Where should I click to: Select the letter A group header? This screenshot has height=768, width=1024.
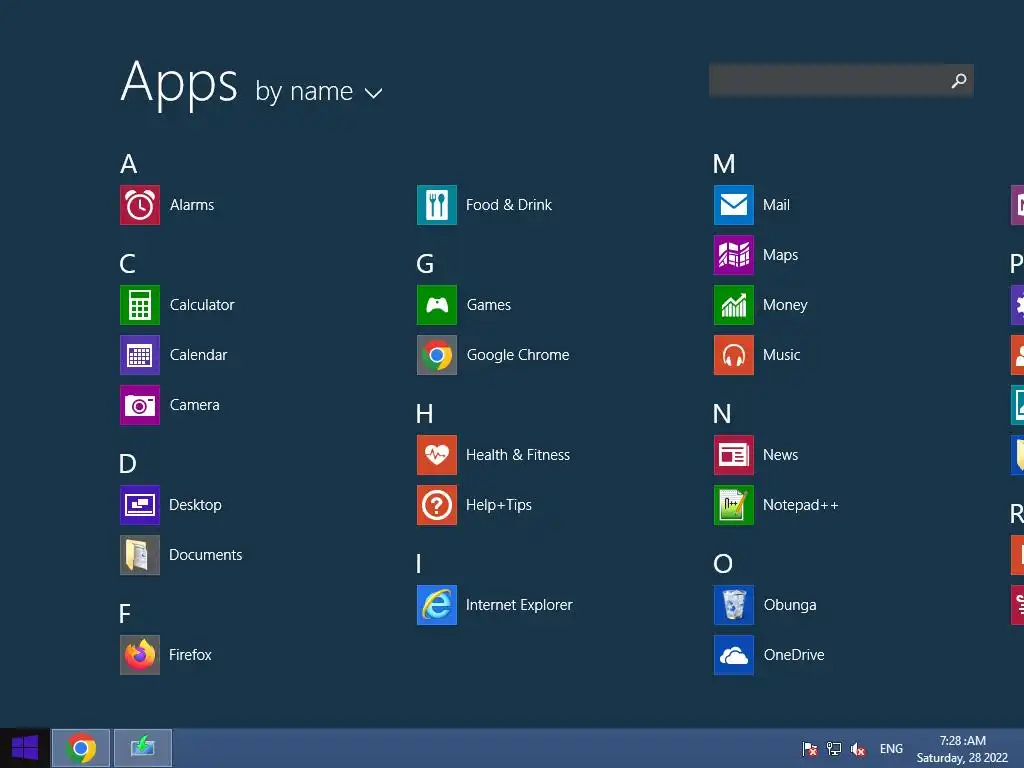(x=129, y=164)
